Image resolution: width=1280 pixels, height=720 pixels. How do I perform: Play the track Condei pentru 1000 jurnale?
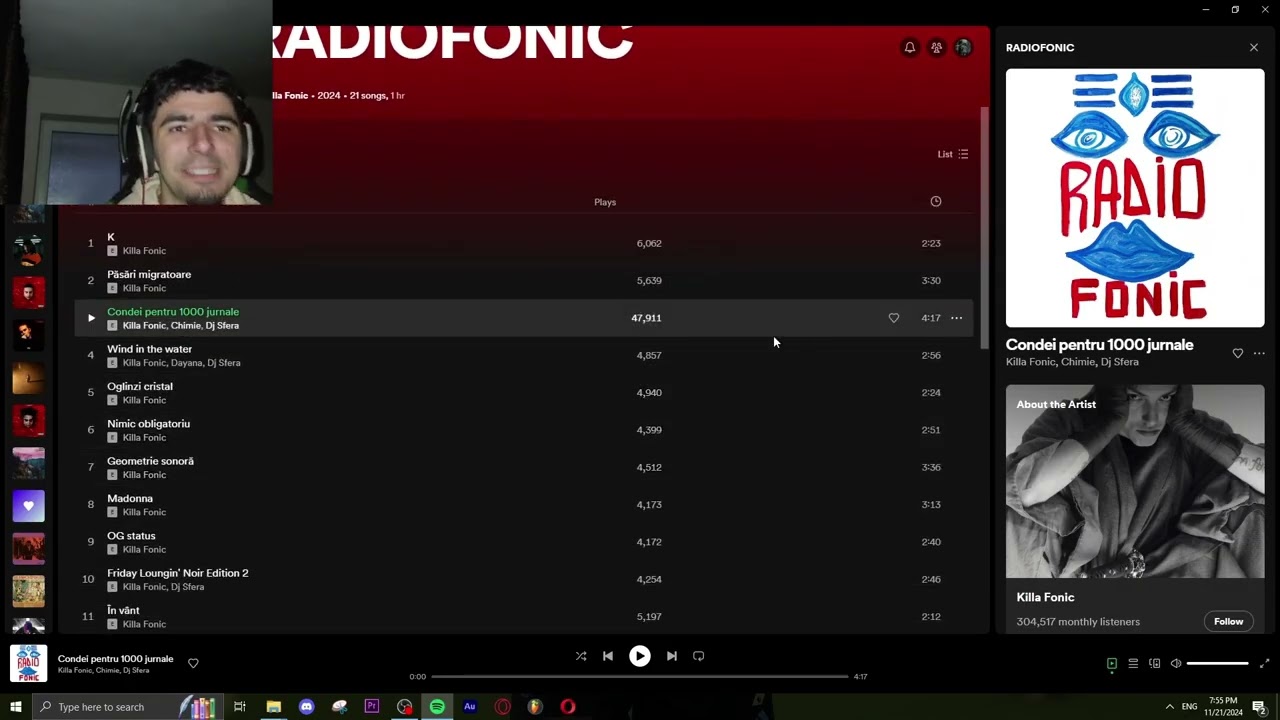(x=91, y=318)
